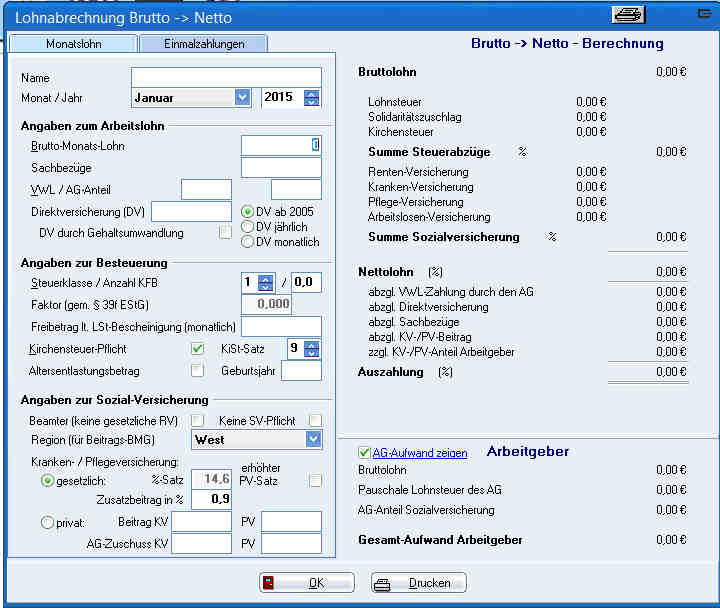Click the Drucken button

418,583
